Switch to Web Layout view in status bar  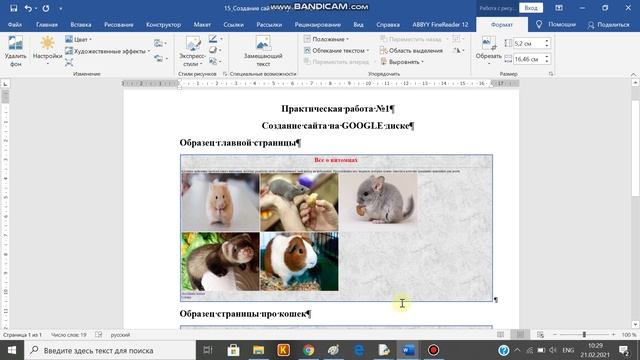click(540, 335)
